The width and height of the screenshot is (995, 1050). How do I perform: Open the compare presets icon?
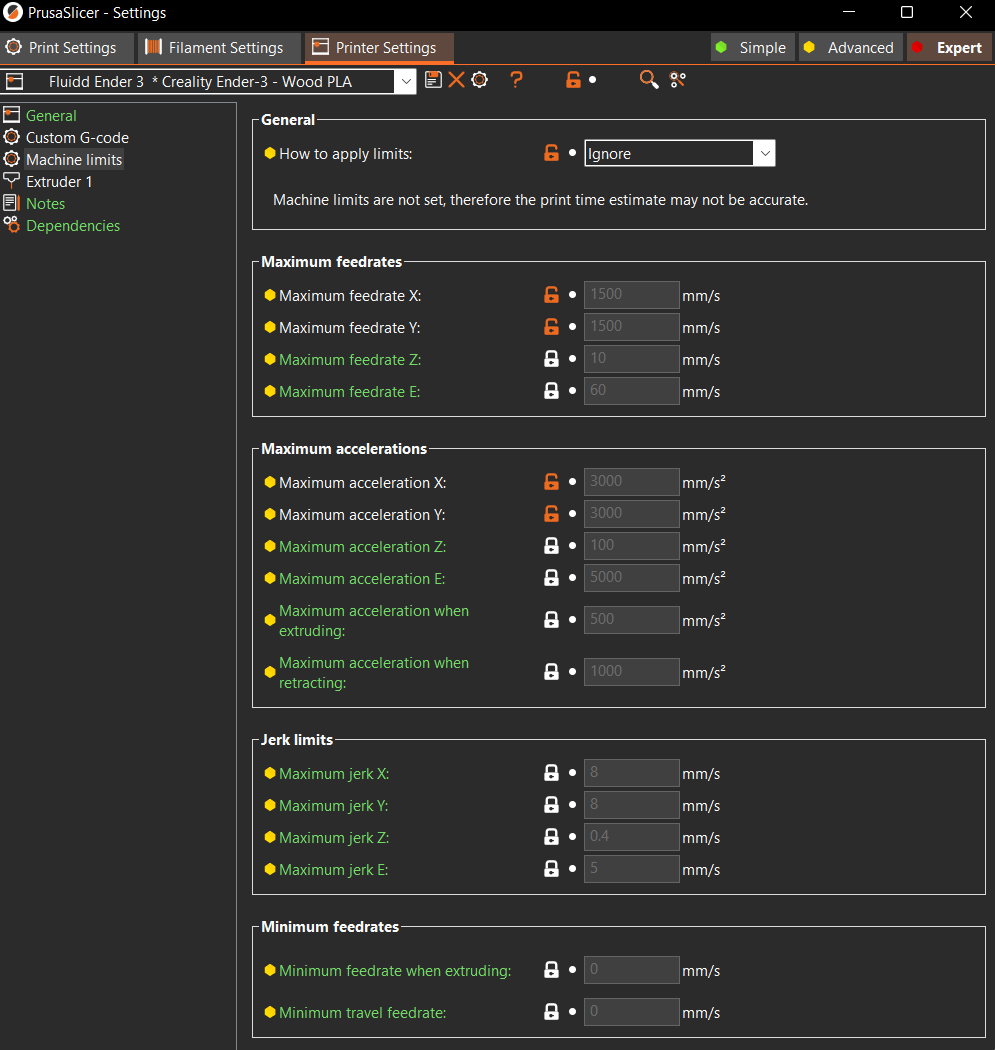pyautogui.click(x=678, y=80)
